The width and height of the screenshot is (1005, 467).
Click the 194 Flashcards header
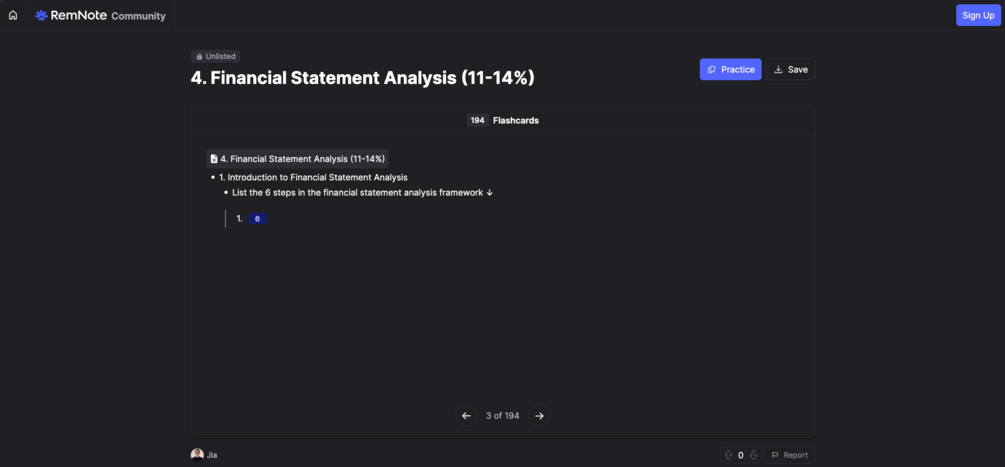point(503,120)
